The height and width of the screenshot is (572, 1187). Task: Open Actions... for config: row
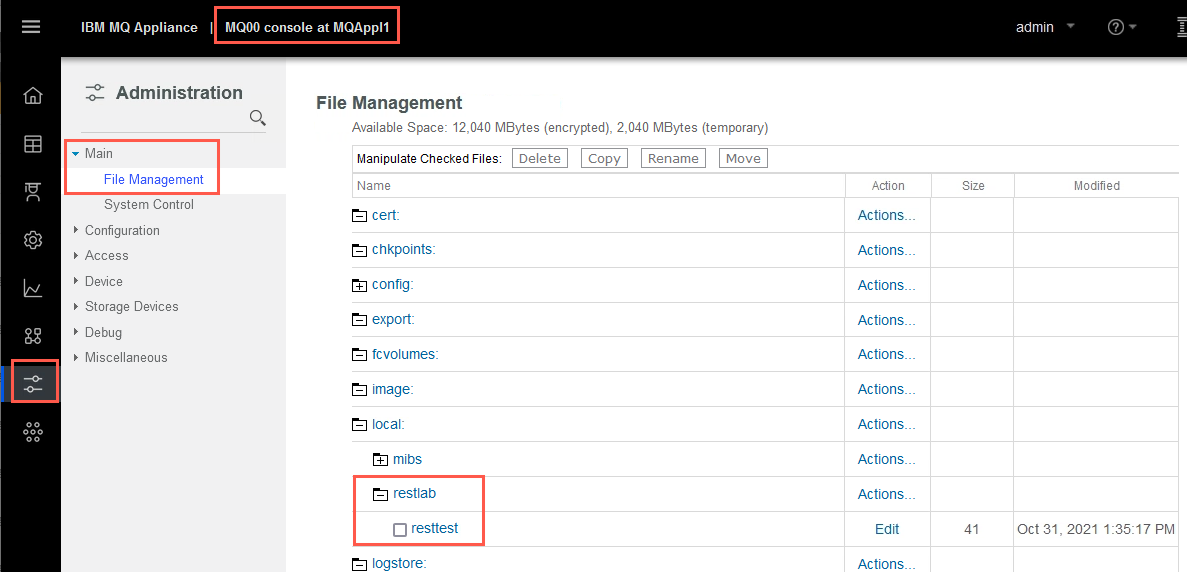(x=886, y=285)
